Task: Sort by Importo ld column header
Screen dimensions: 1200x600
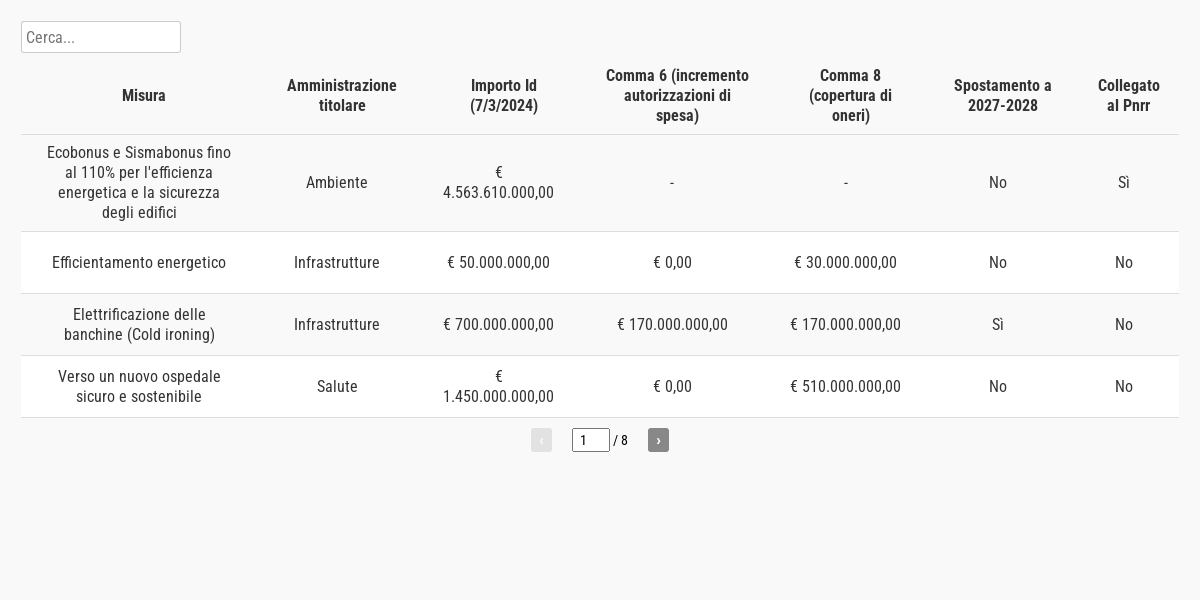Action: point(504,96)
